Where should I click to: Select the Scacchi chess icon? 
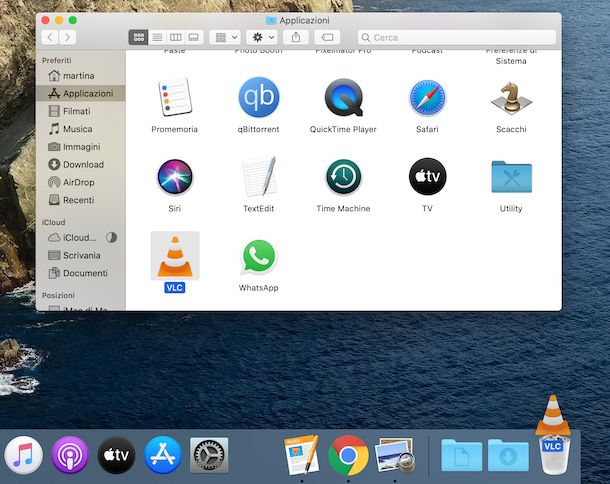(511, 98)
